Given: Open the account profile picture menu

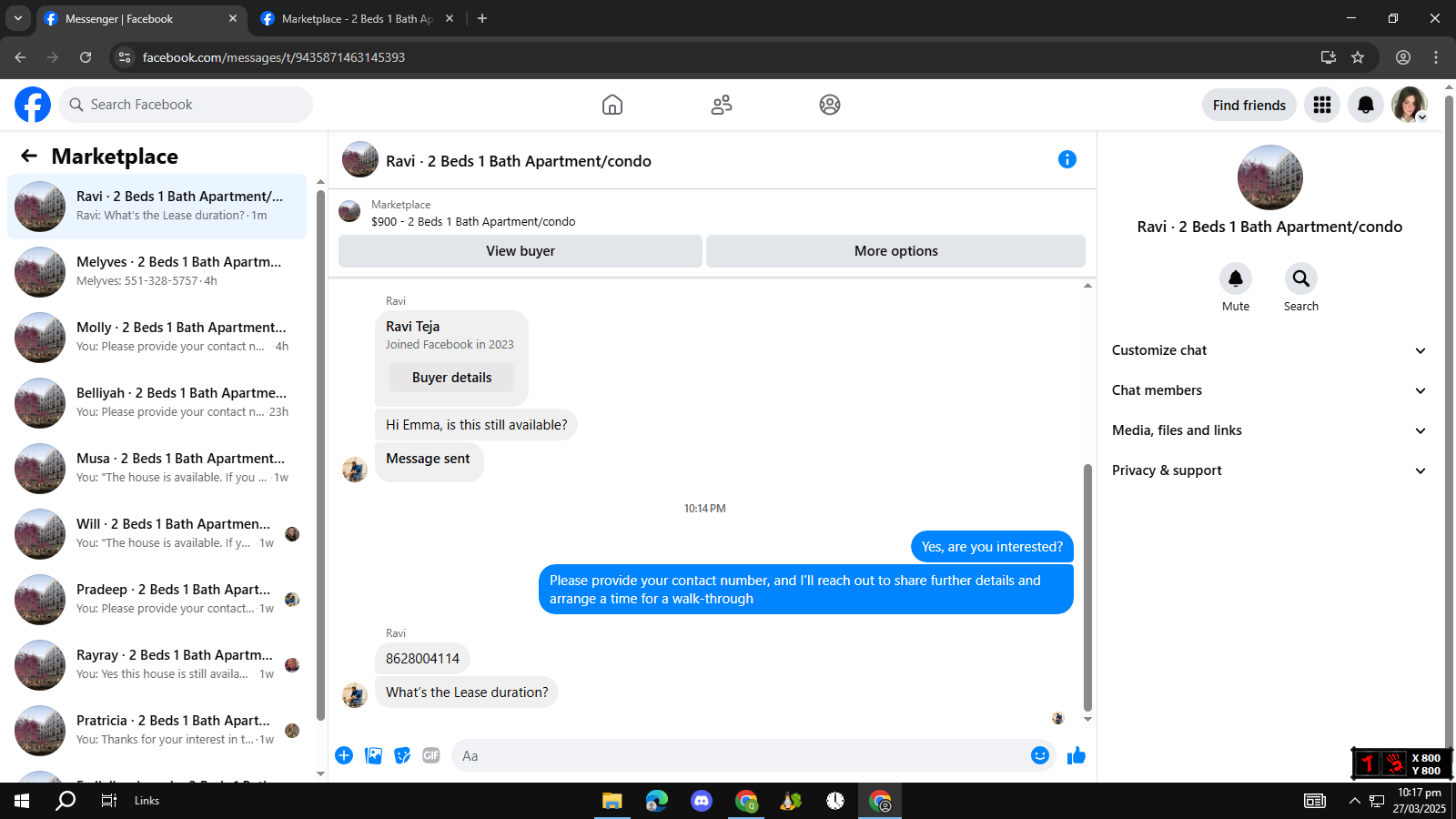Looking at the screenshot, I should (1410, 105).
